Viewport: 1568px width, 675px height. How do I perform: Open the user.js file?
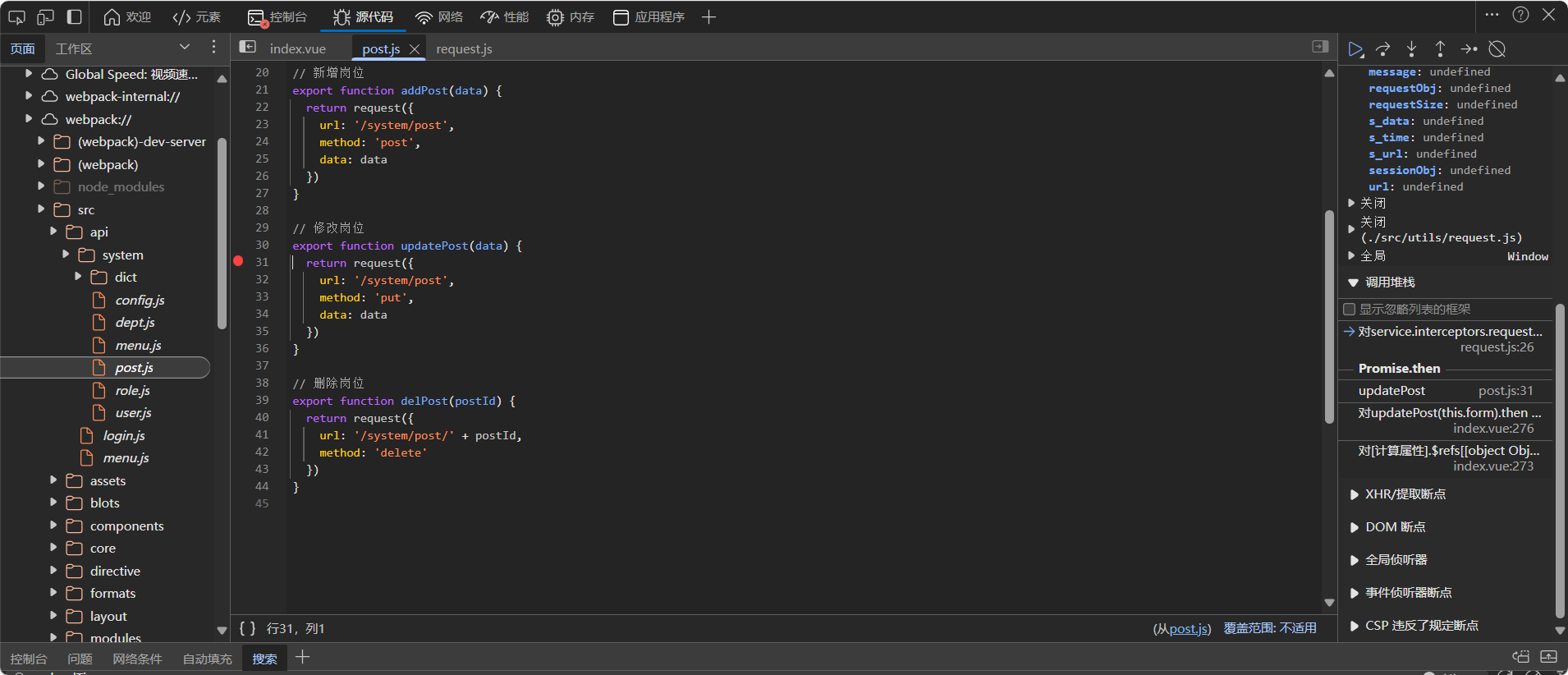click(x=133, y=412)
